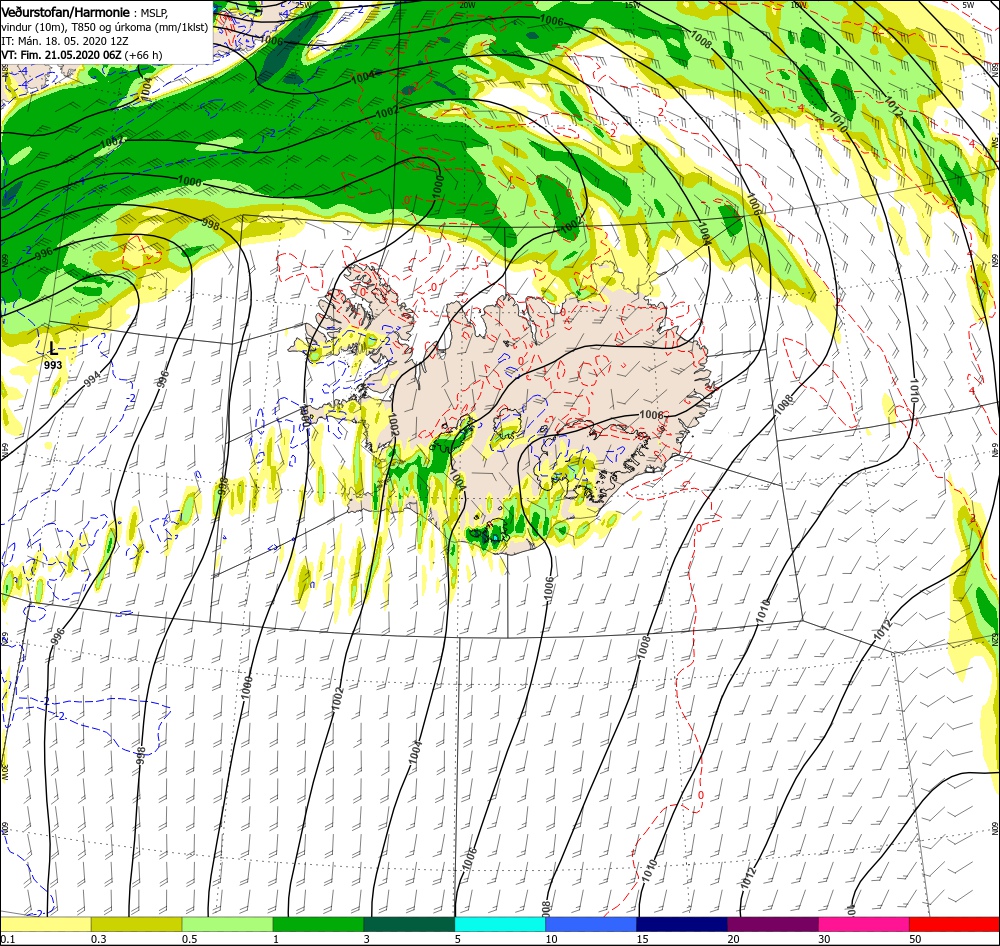The width and height of the screenshot is (1000, 946).
Task: Click the '(+66 h)' forecast offset text
Action: [143, 55]
